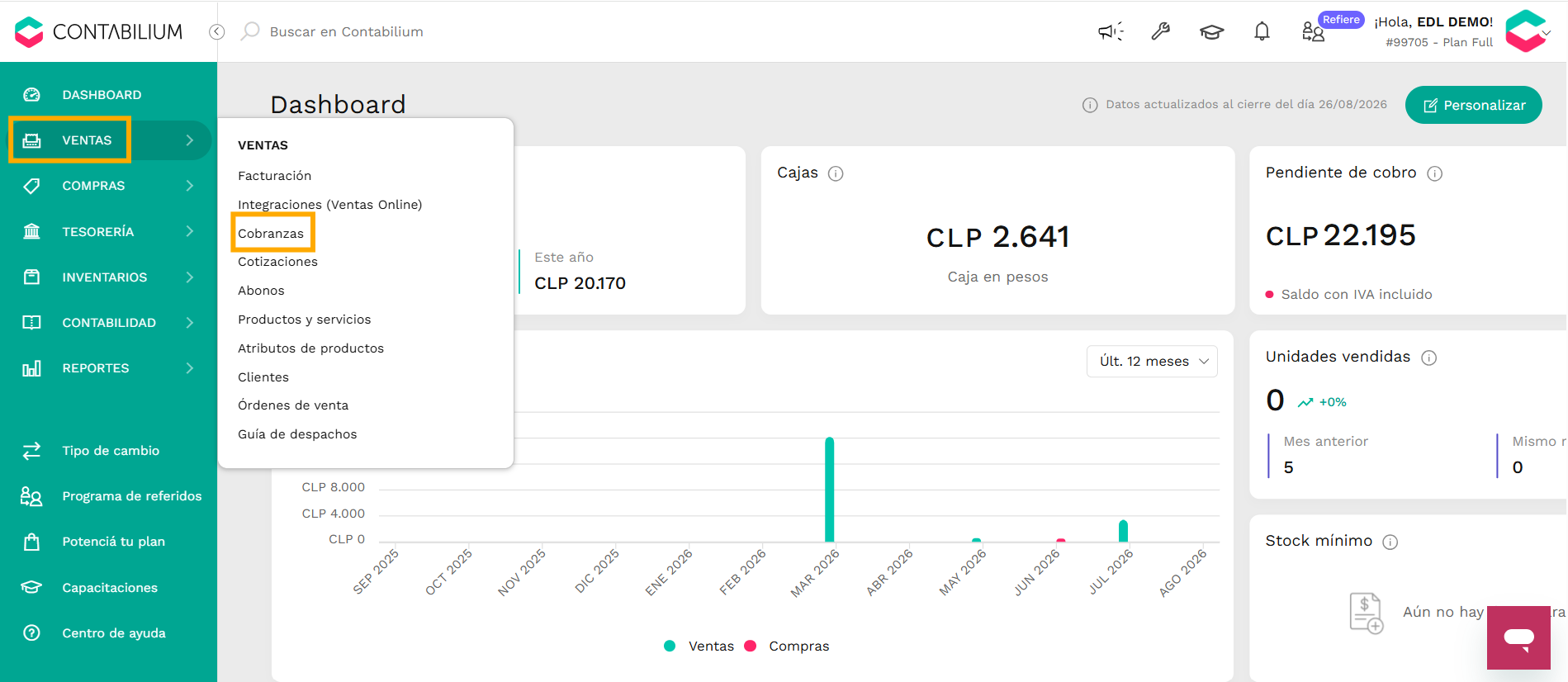The height and width of the screenshot is (682, 1568).
Task: Open the Últ. 12 meses dropdown
Action: click(x=1152, y=362)
